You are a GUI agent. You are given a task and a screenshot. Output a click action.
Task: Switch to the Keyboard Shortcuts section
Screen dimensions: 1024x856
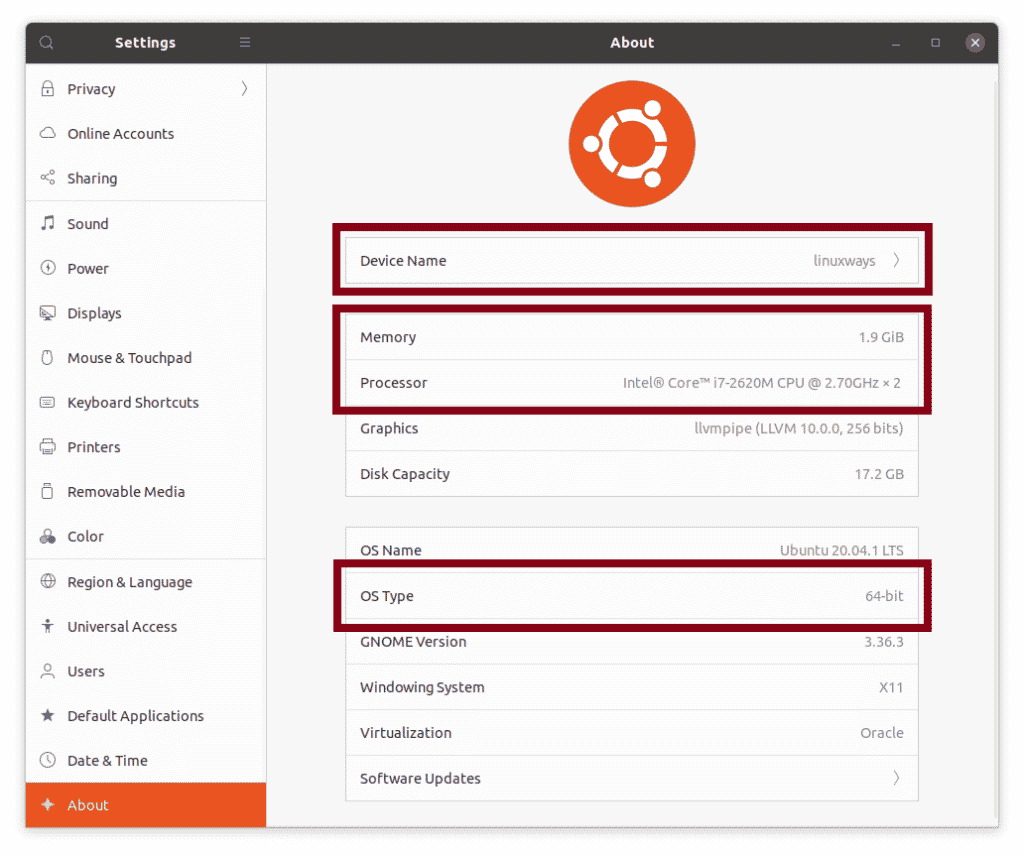coord(131,402)
